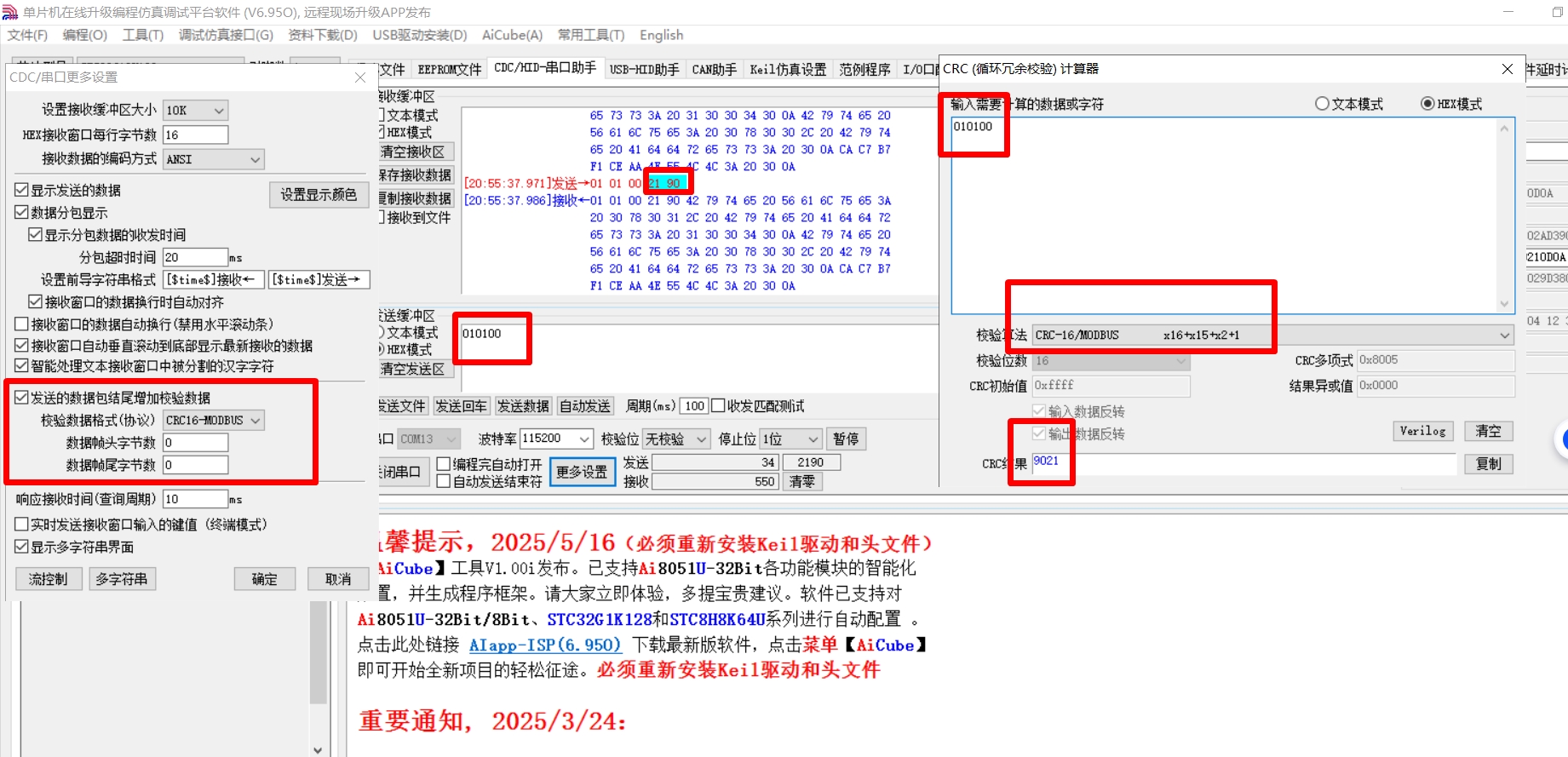Click the 清空发送区 button
1568x757 pixels.
pyautogui.click(x=416, y=369)
